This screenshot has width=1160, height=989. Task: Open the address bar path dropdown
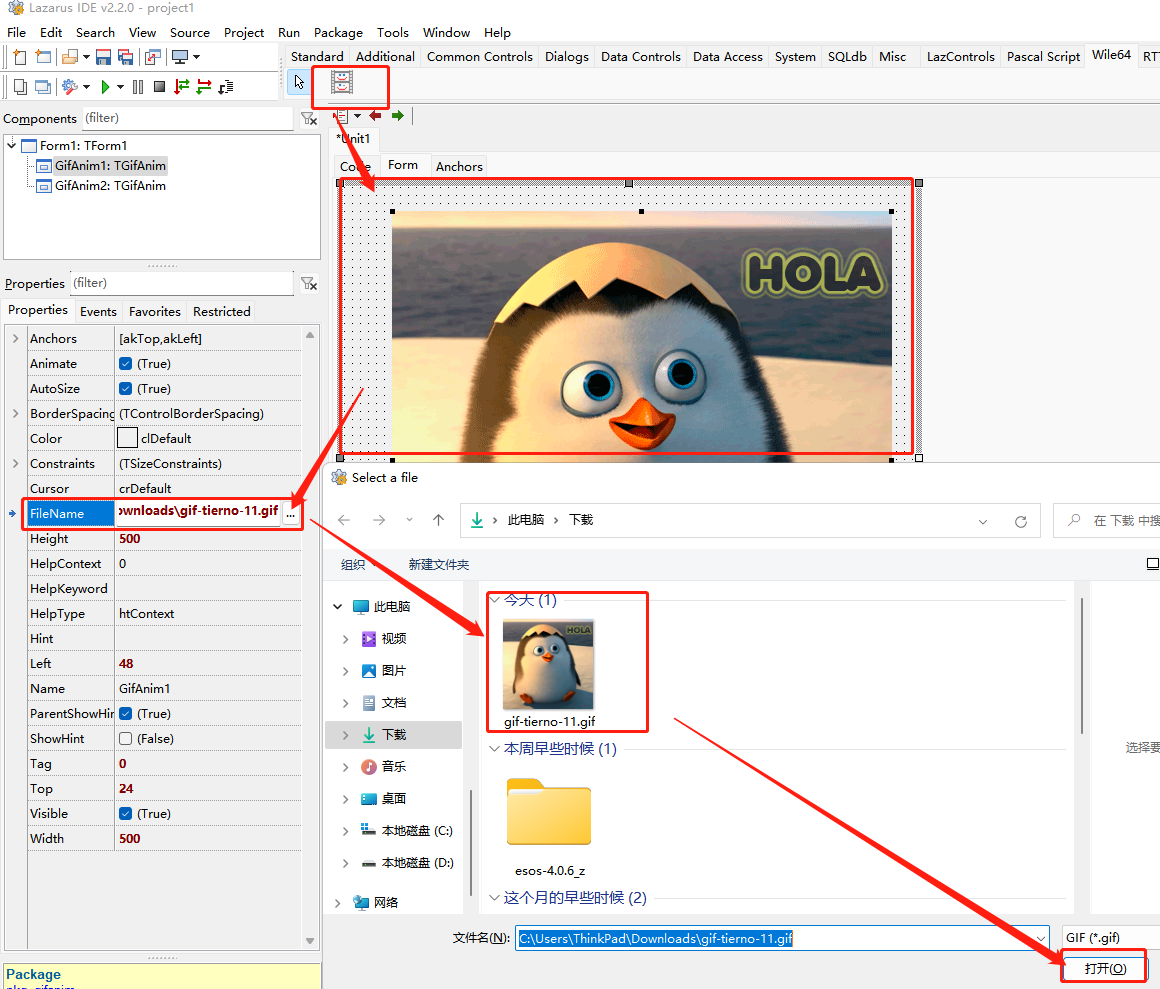click(x=982, y=521)
